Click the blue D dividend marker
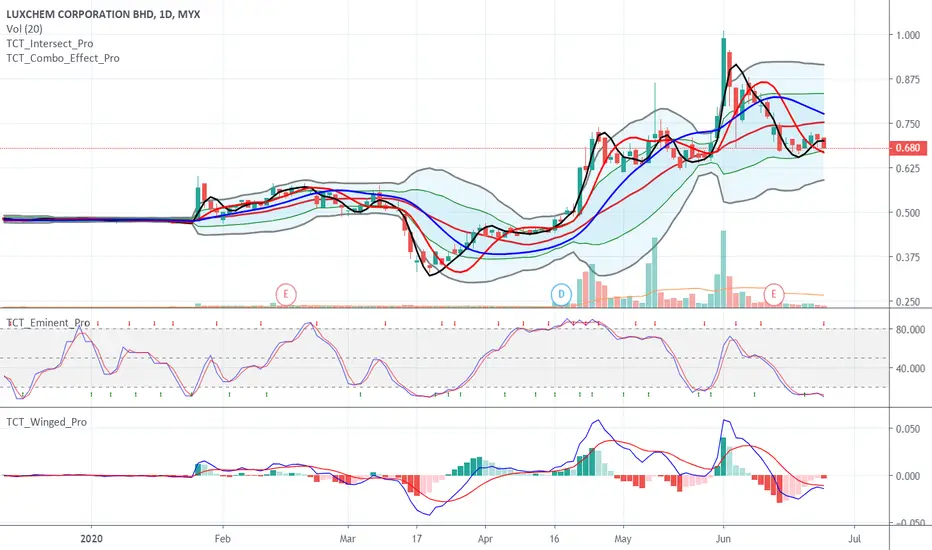 tap(561, 294)
